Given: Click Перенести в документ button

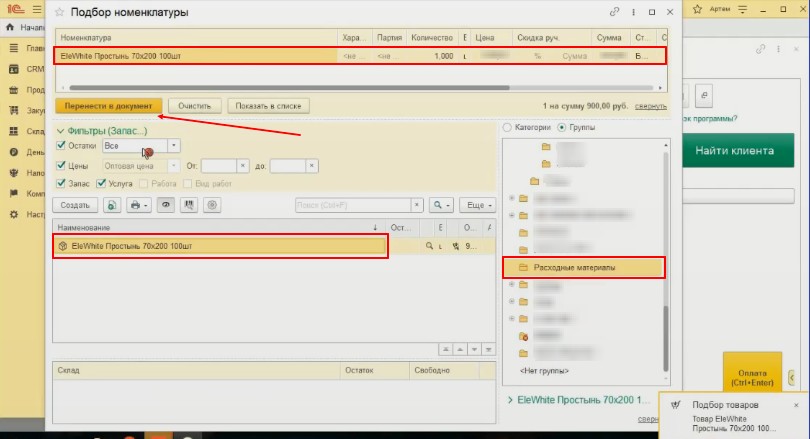Looking at the screenshot, I should pos(108,106).
